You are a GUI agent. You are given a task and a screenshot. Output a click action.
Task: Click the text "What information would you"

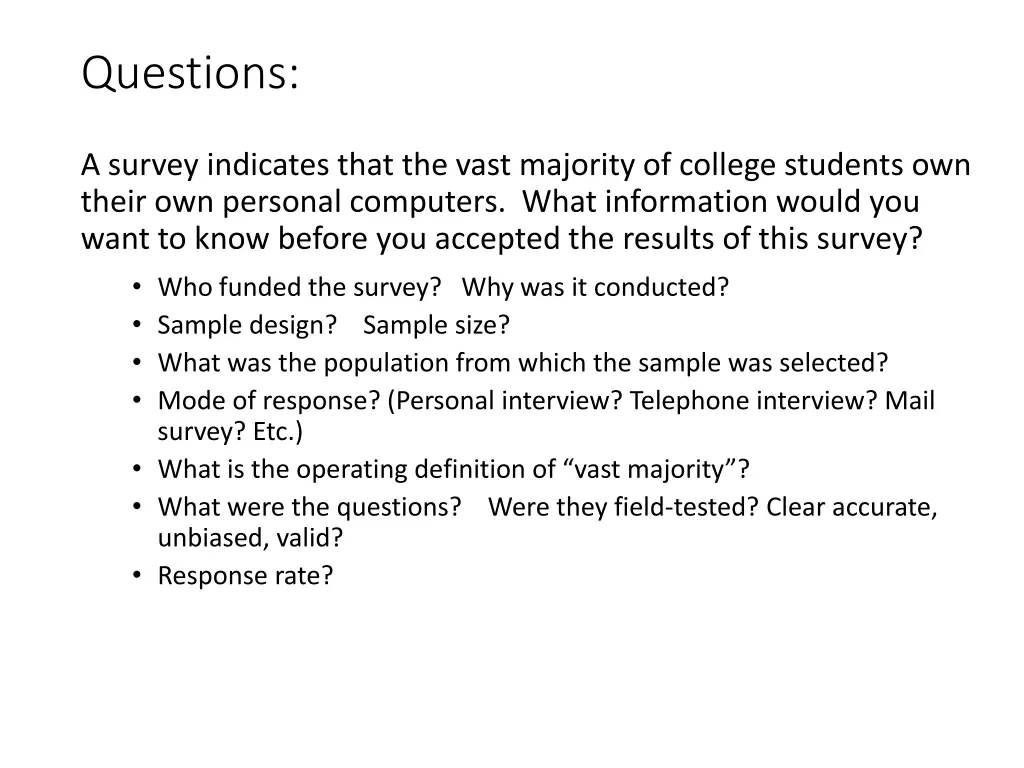721,202
